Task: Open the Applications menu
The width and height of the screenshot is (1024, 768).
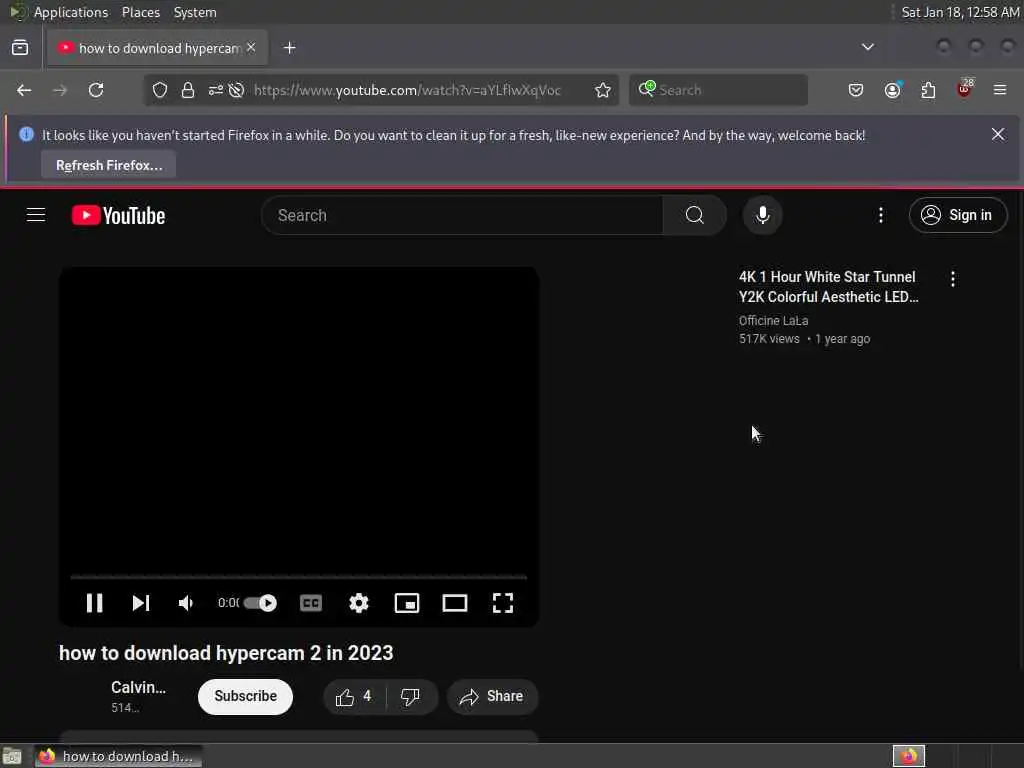Action: click(71, 12)
